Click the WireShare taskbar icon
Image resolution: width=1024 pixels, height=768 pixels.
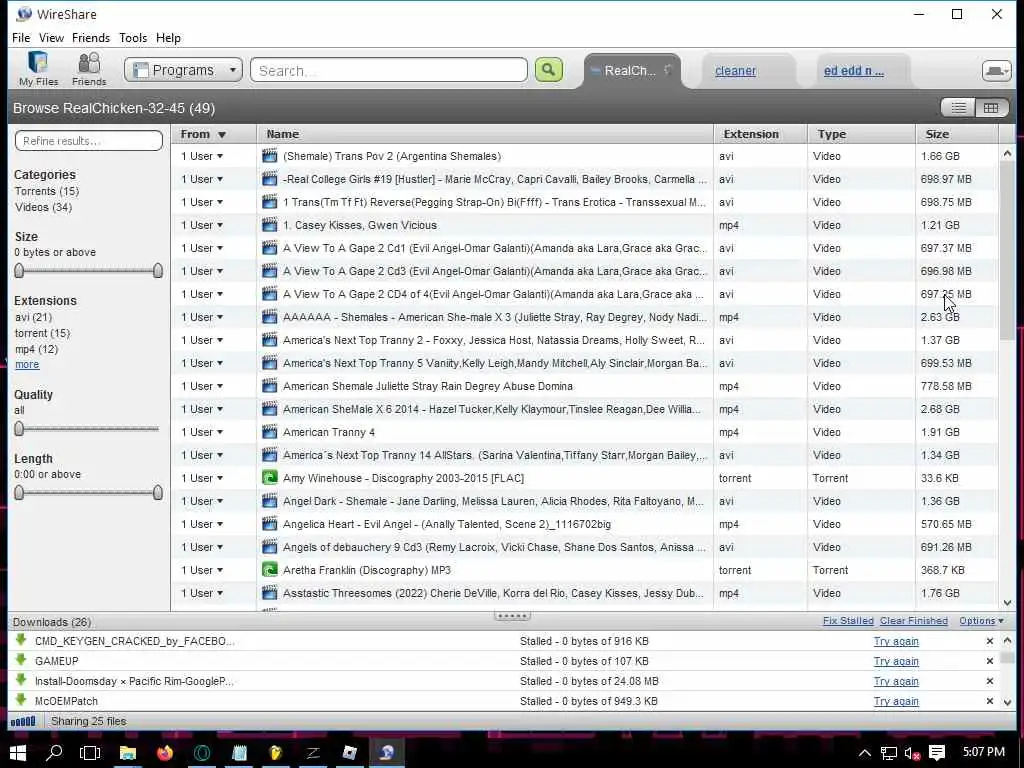pyautogui.click(x=387, y=752)
